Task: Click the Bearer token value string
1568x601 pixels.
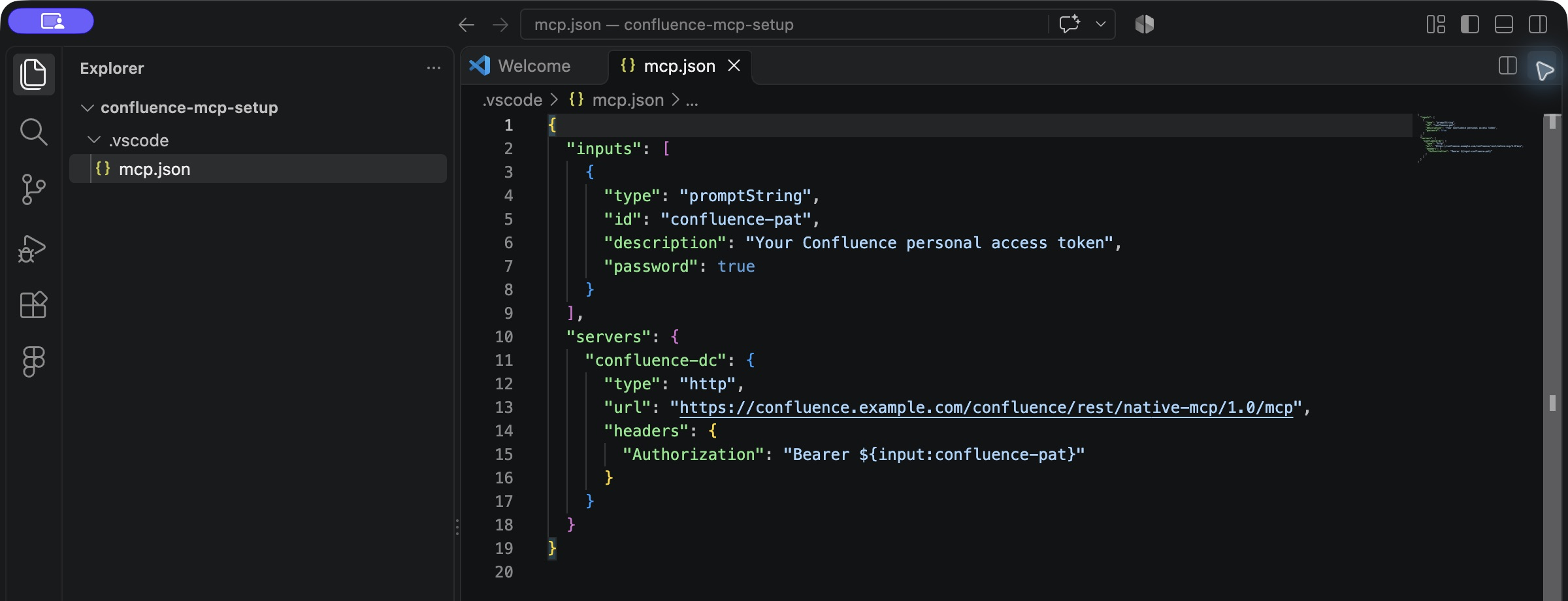Action: (x=934, y=454)
